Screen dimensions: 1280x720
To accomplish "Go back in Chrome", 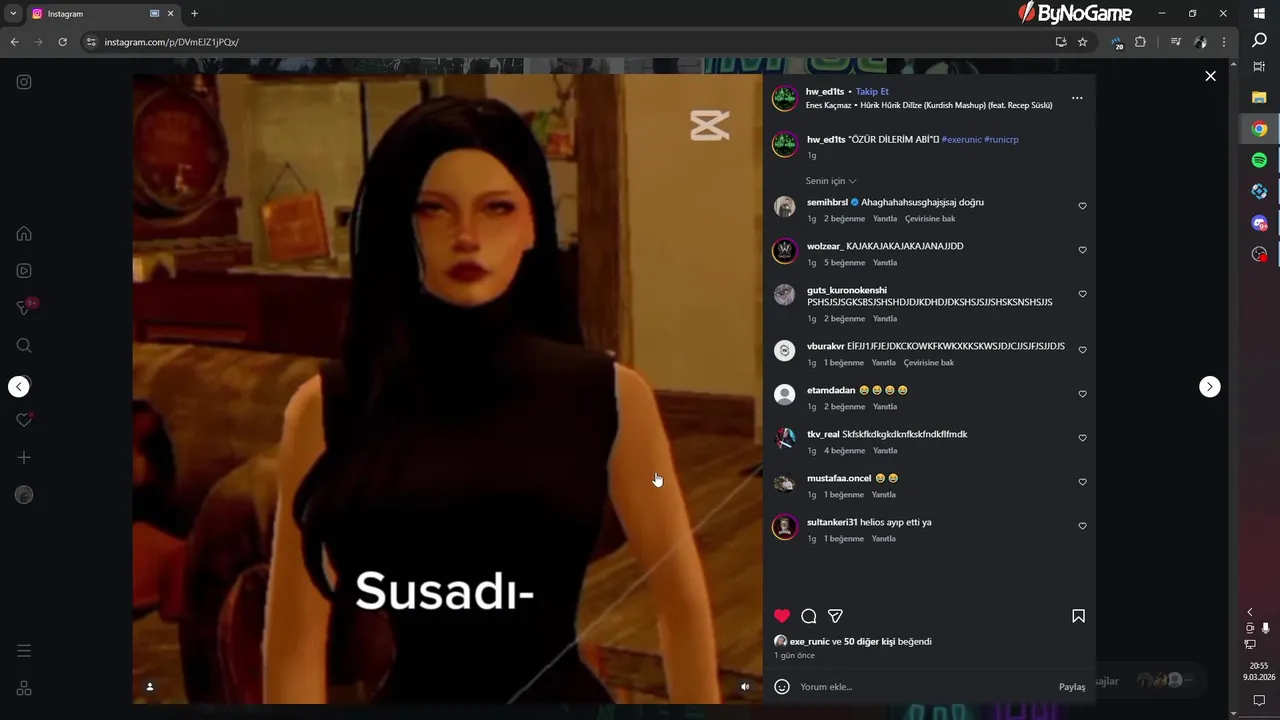I will [x=14, y=42].
